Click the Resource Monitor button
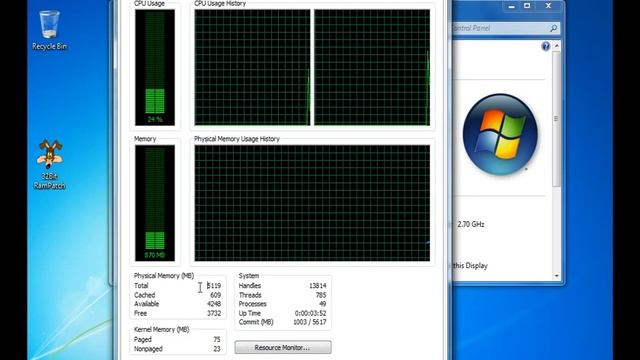The width and height of the screenshot is (640, 360). (283, 347)
